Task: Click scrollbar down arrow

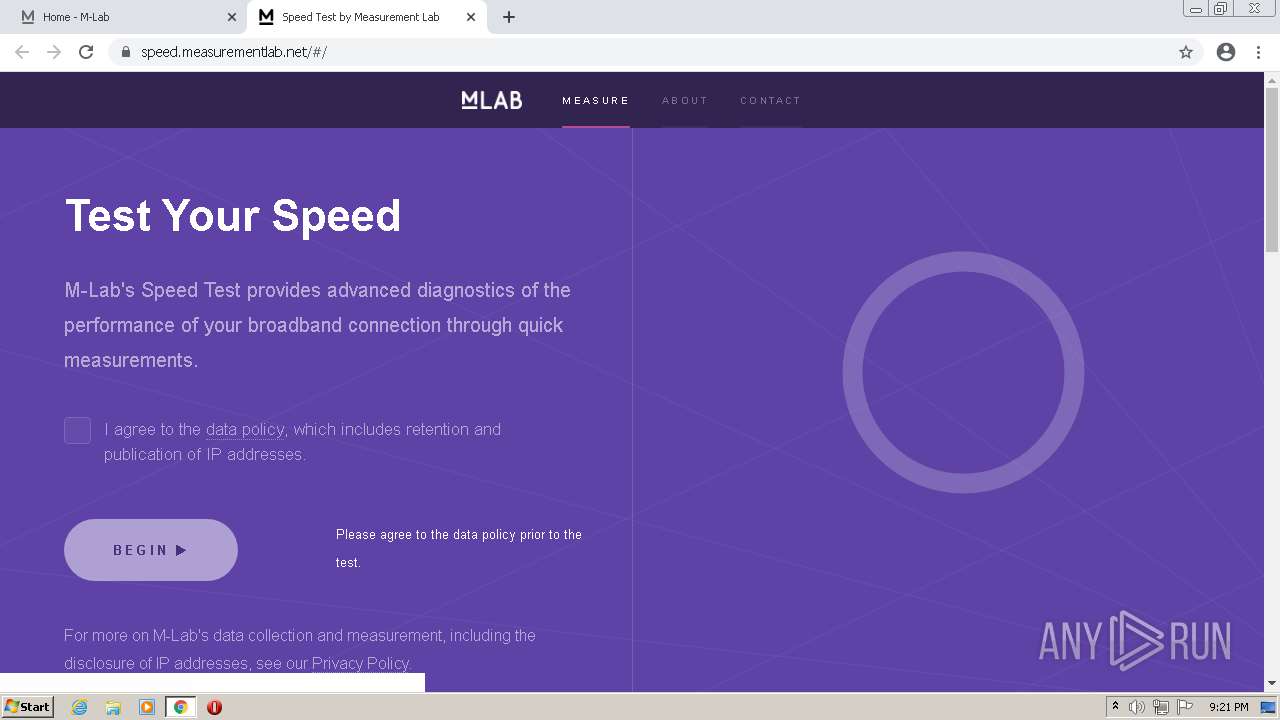Action: click(1272, 683)
